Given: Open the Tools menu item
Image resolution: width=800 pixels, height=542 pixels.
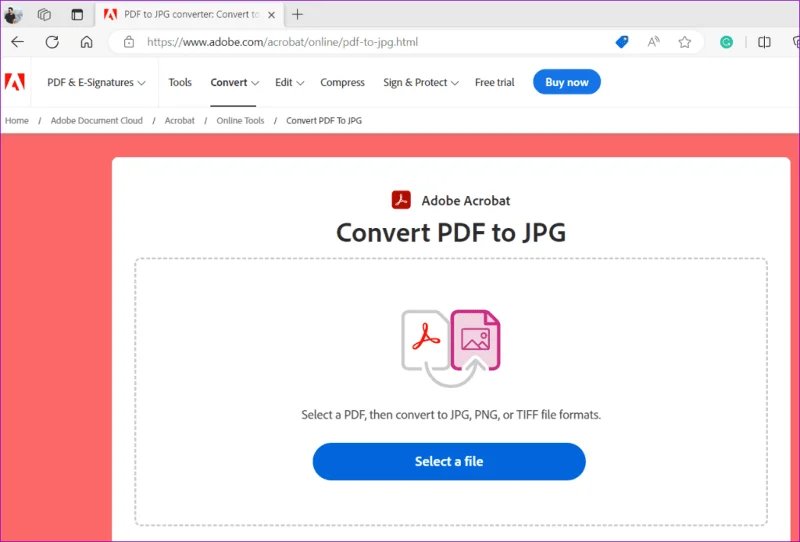Looking at the screenshot, I should pos(180,82).
